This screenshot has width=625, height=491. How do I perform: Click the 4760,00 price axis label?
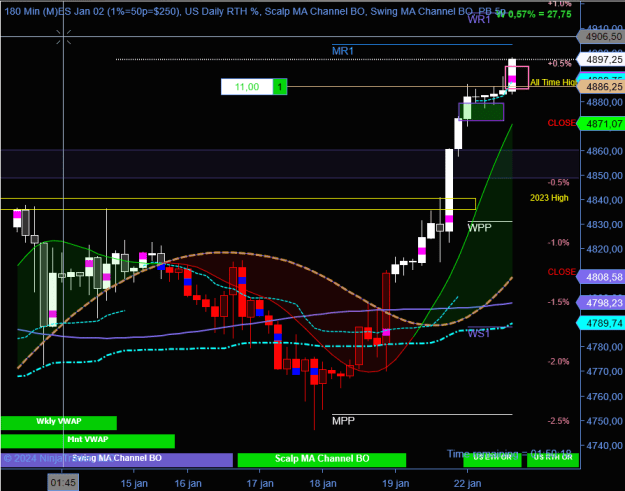[604, 397]
